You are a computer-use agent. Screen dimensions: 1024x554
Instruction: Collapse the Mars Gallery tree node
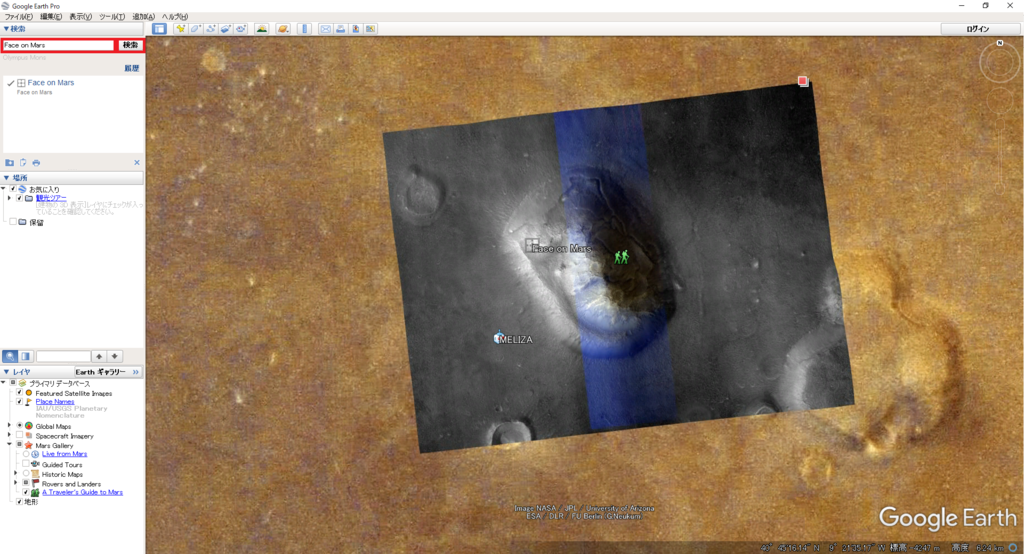point(10,446)
